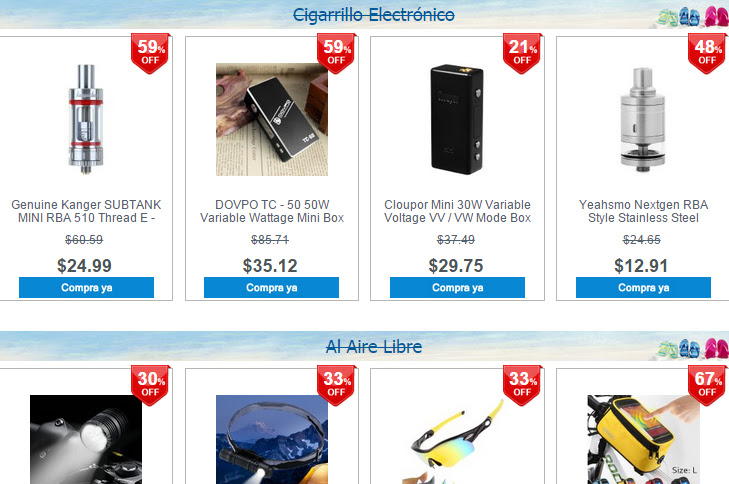Screen dimensions: 729x484
Task: Open the bike headlight product image
Action: point(86,439)
